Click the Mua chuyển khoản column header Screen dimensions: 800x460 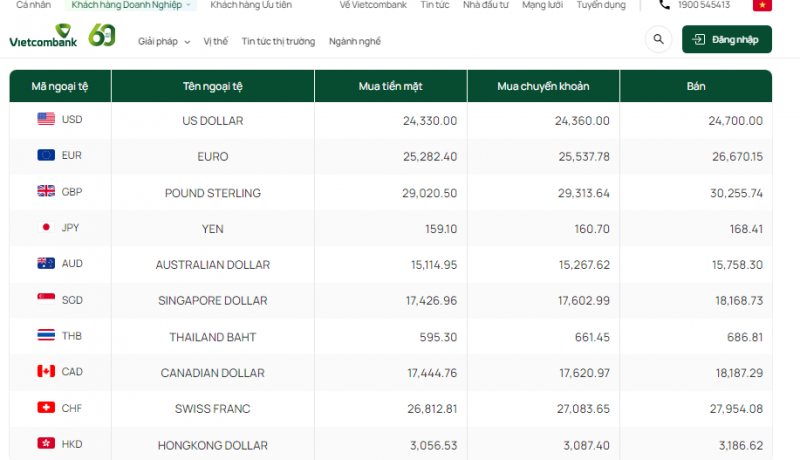coord(543,87)
